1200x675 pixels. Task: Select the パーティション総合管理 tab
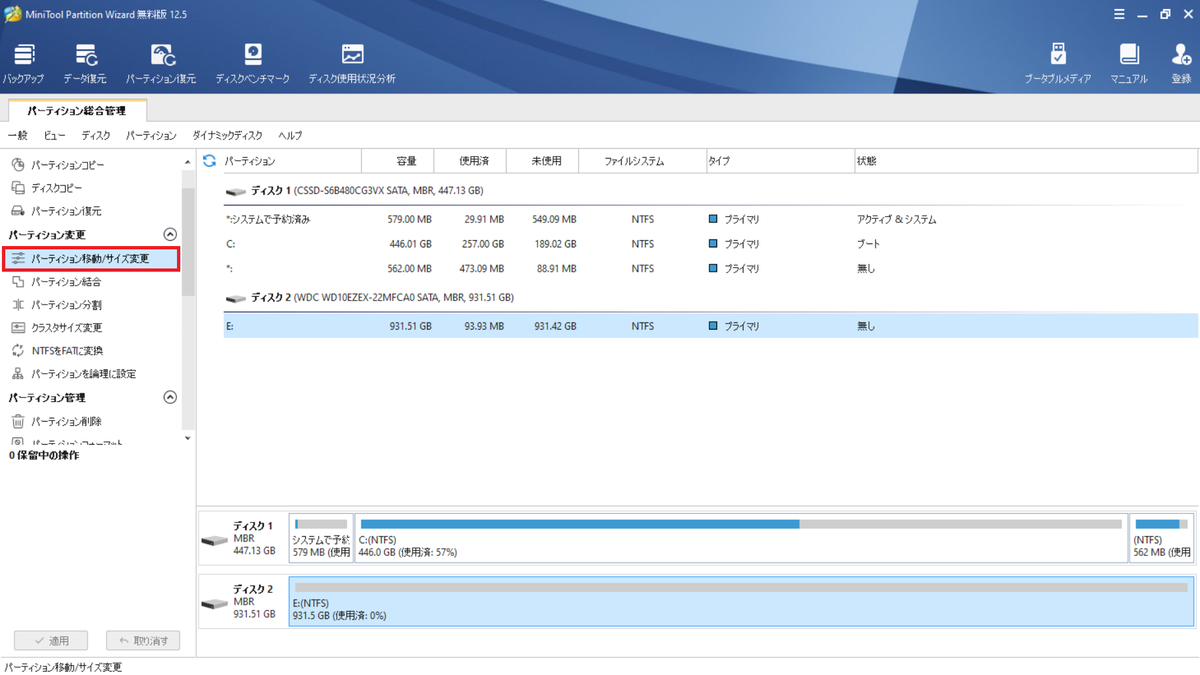click(77, 111)
